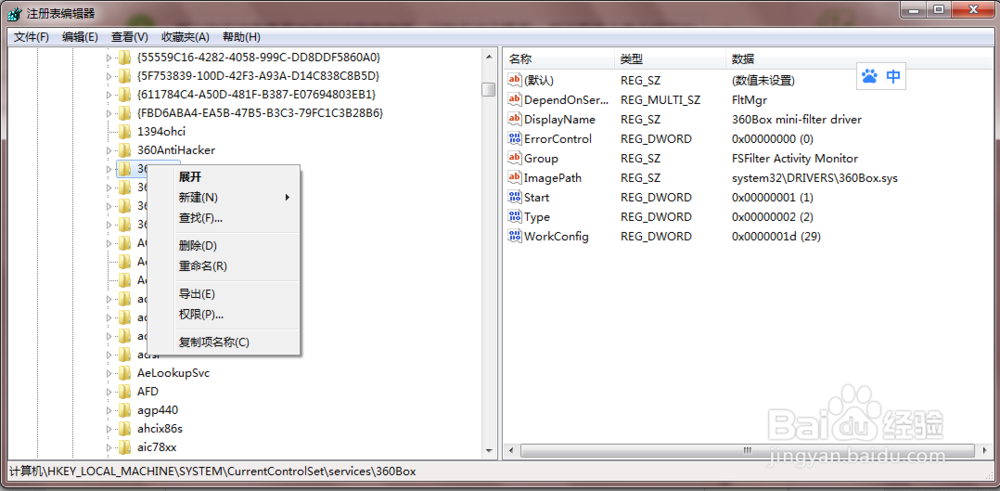
Task: Click the tree pane vertical scrollbar thumb
Action: tap(489, 90)
